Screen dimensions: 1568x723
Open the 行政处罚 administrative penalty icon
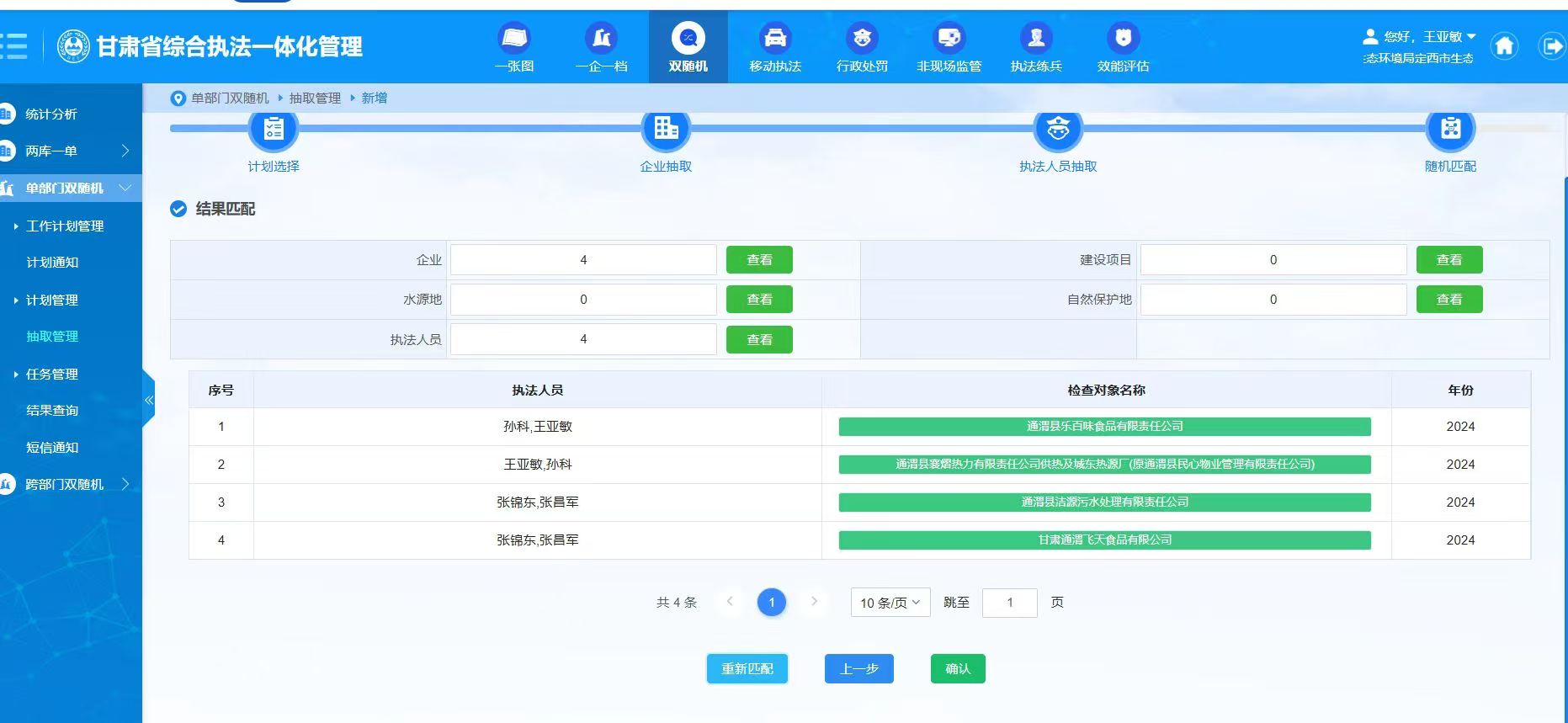pos(862,39)
